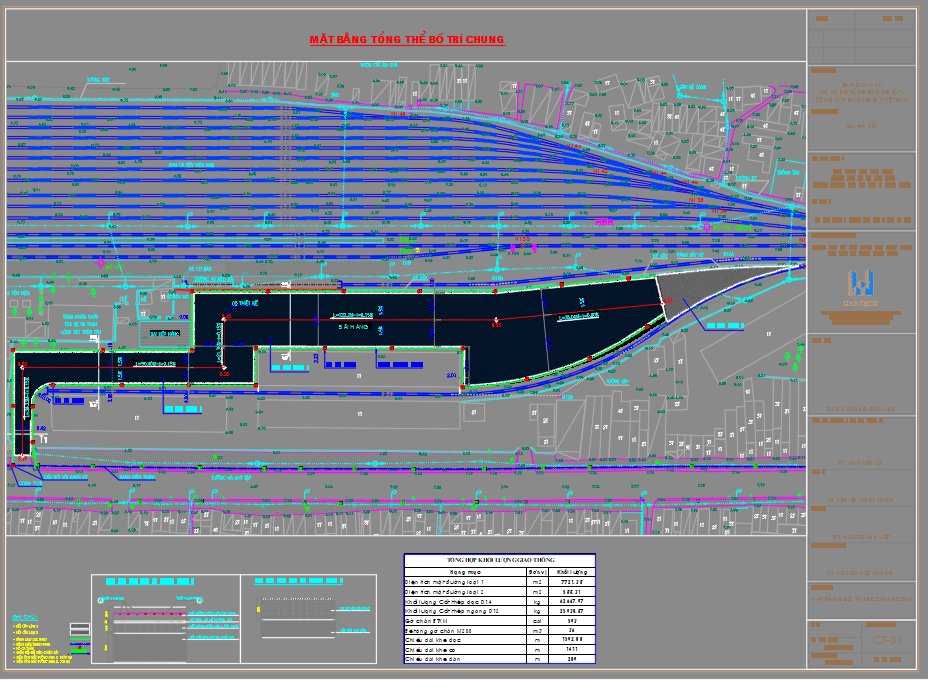Click the Khối lượng column header
Viewport: 928px width, 680px height.
tap(571, 572)
